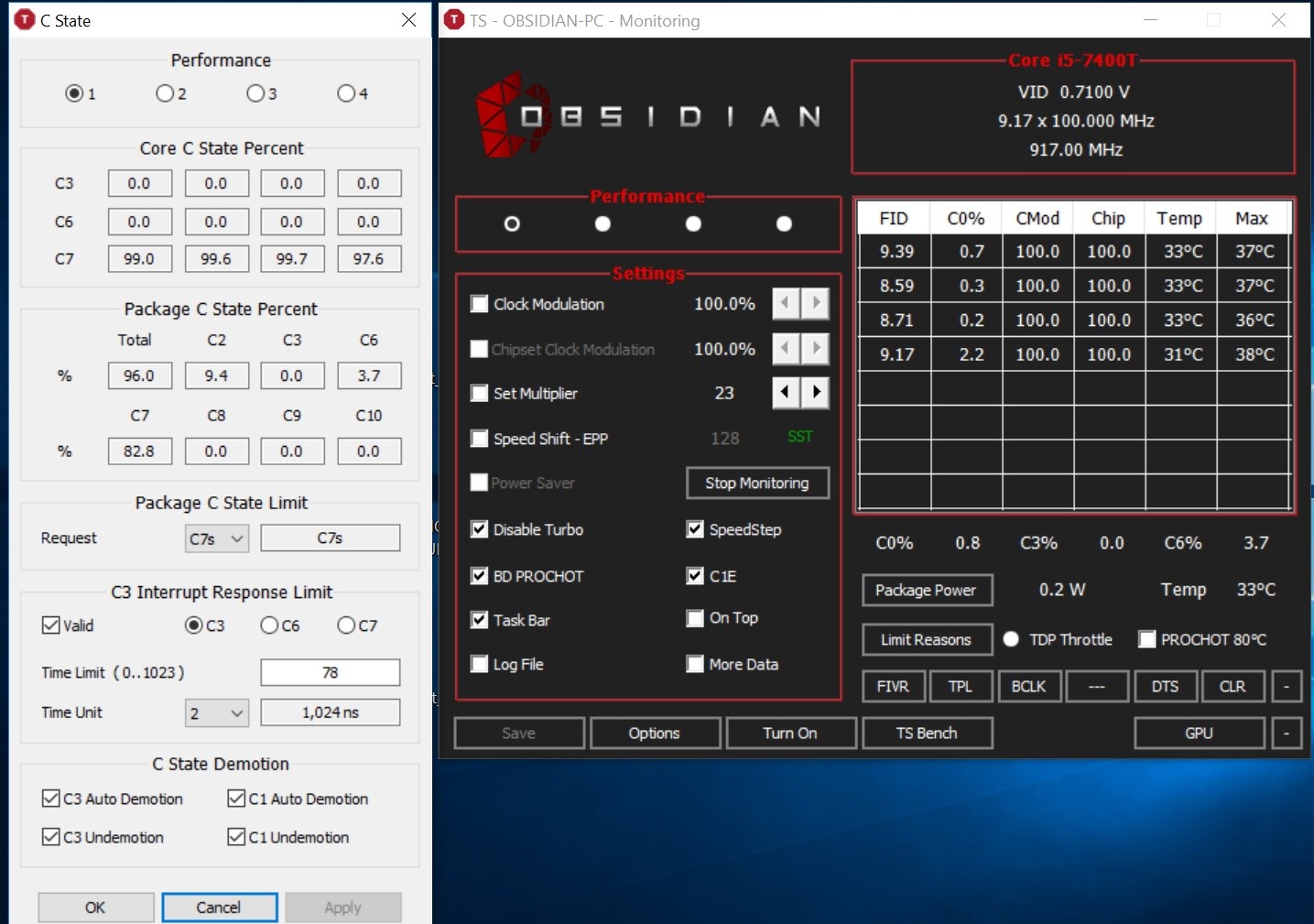This screenshot has width=1314, height=924.
Task: Launch TS Bench
Action: point(927,733)
